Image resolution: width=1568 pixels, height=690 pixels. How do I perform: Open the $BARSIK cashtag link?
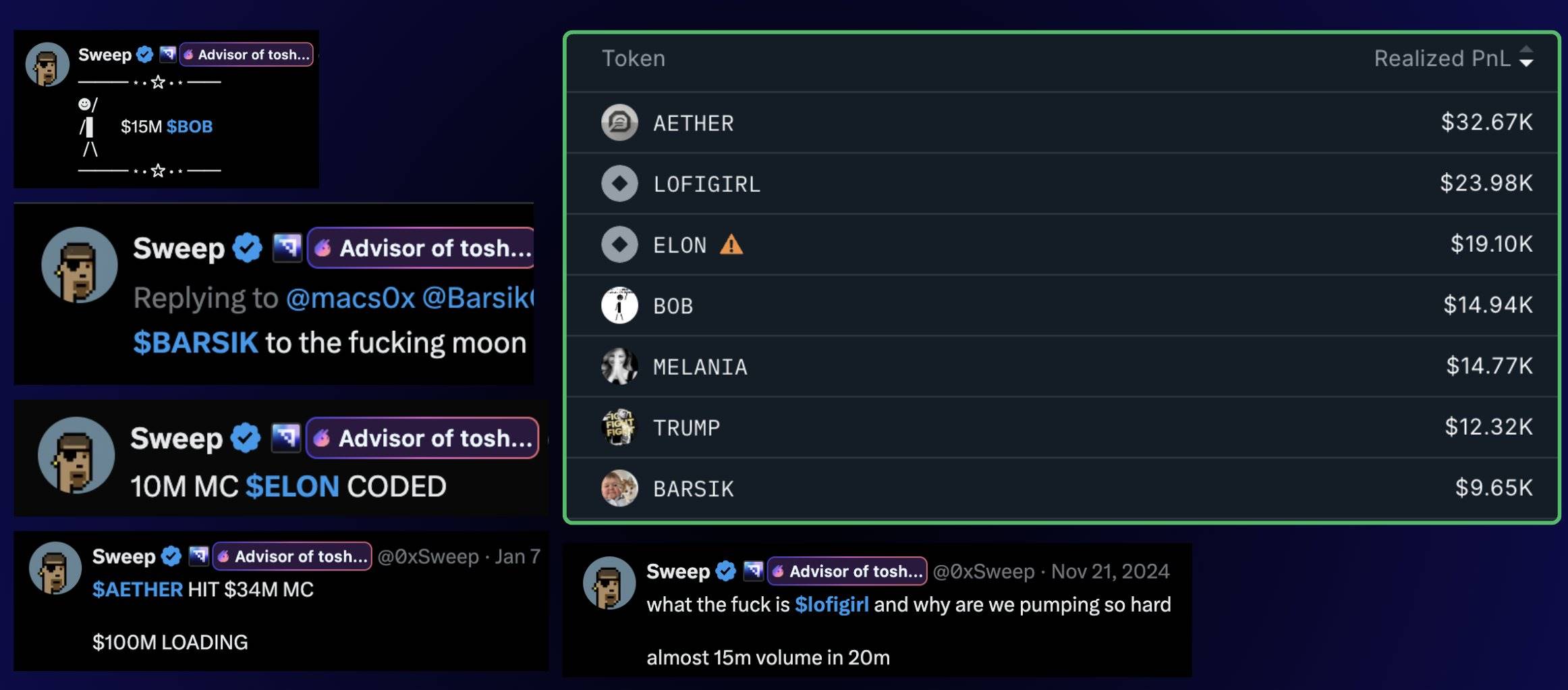(x=196, y=343)
